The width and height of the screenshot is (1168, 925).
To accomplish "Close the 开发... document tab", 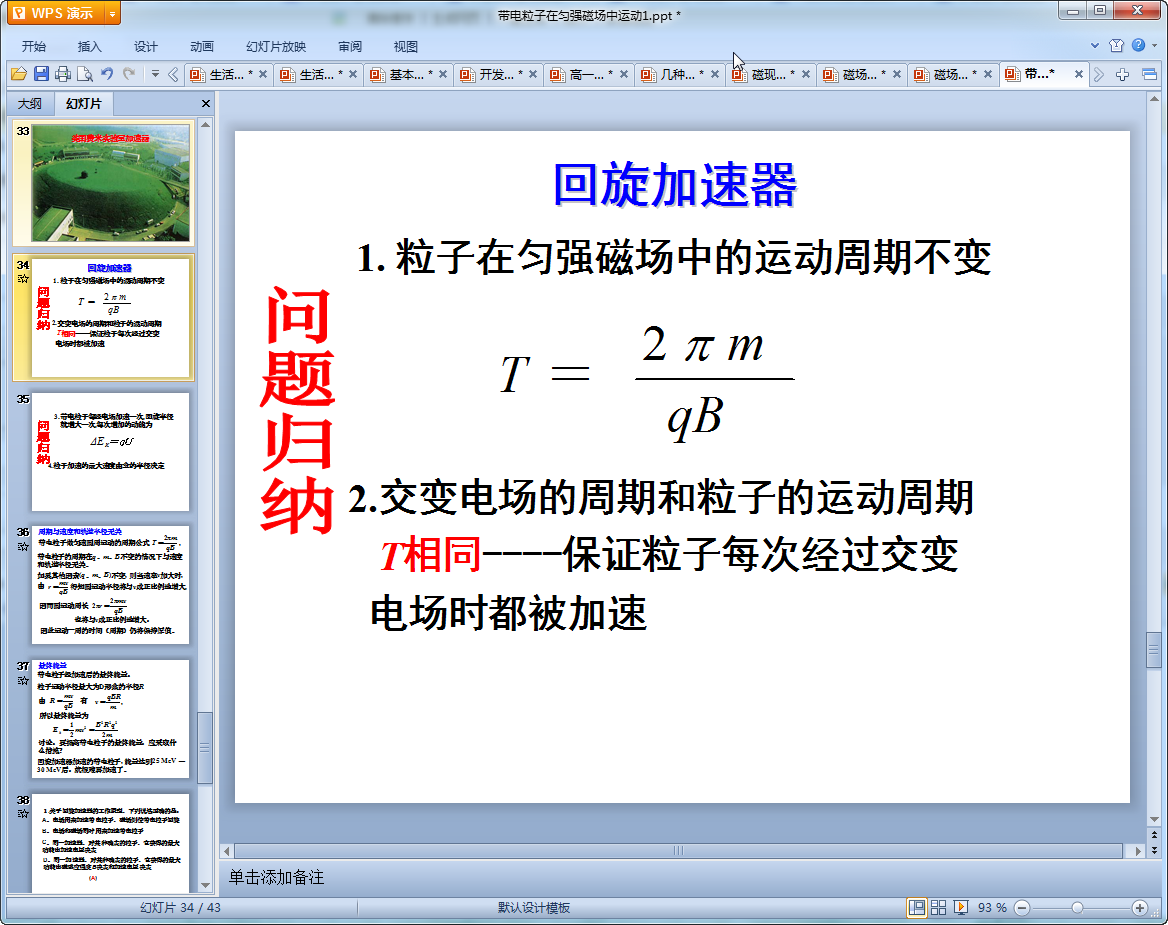I will 533,74.
